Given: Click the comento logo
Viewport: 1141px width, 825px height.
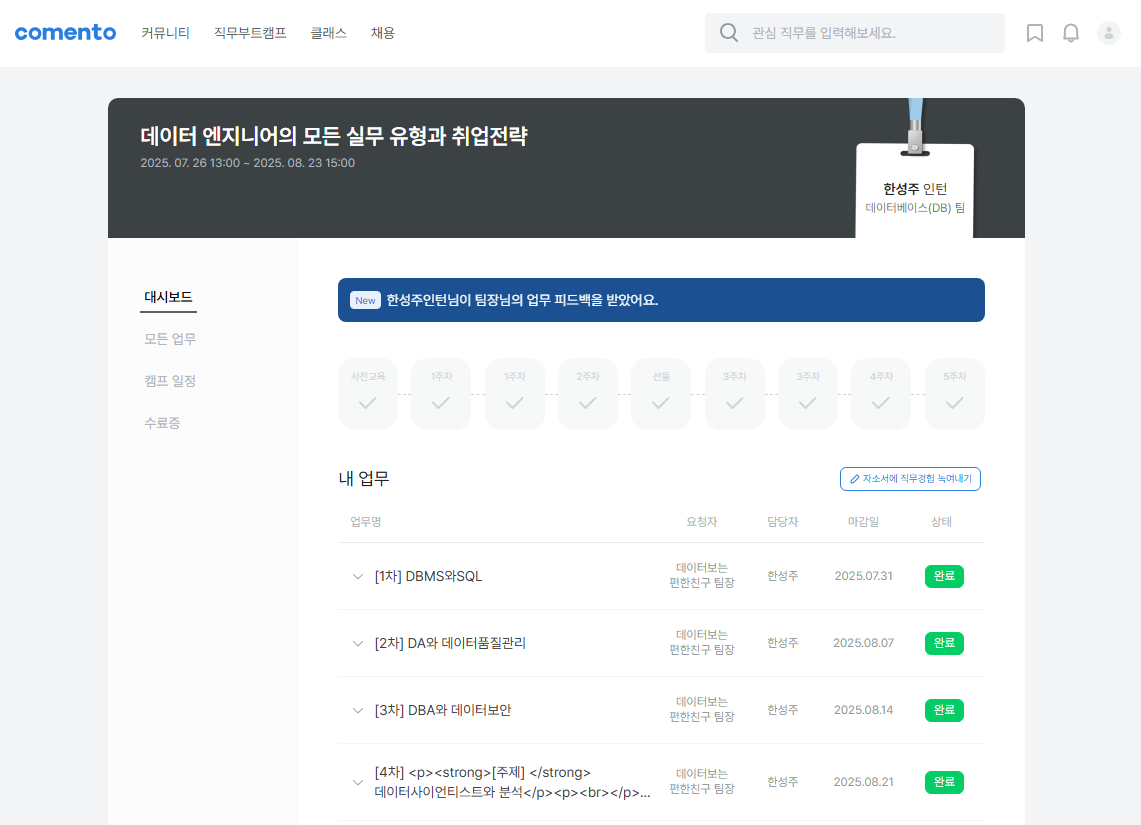Looking at the screenshot, I should (65, 33).
